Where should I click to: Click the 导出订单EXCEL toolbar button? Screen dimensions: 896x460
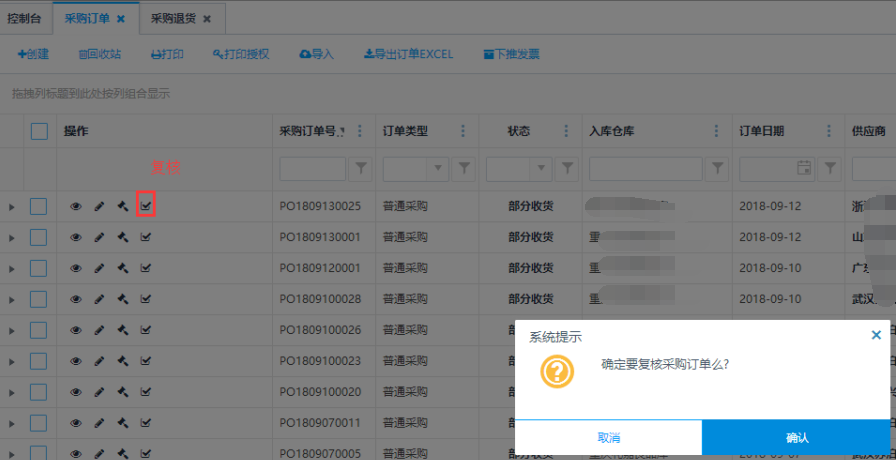point(408,54)
